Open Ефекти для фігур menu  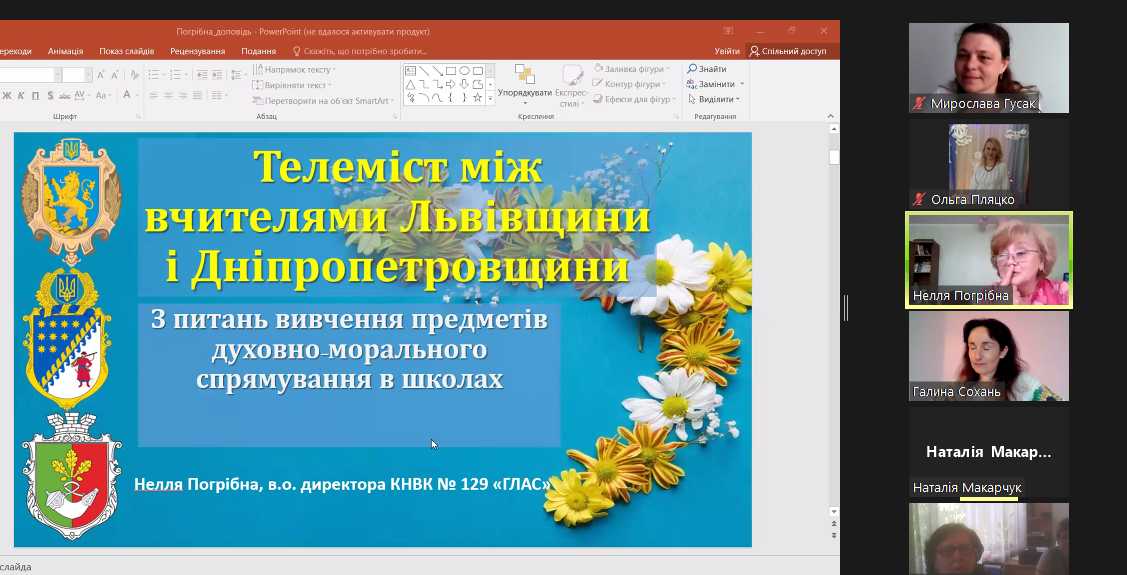point(635,99)
